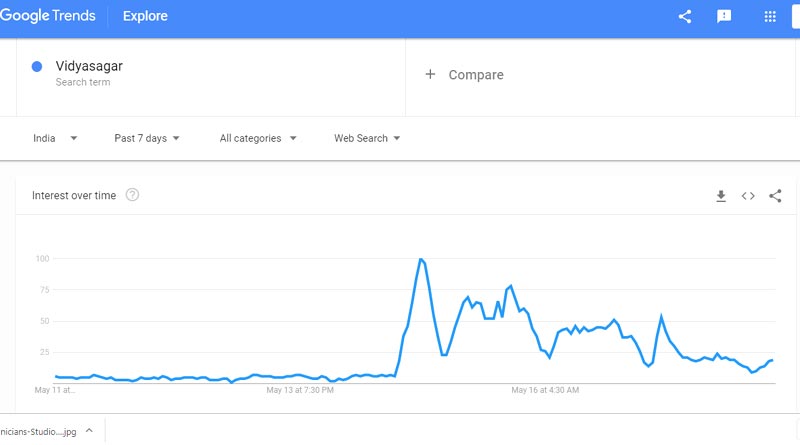Go to the Explore section
The height and width of the screenshot is (445, 800).
[x=145, y=16]
